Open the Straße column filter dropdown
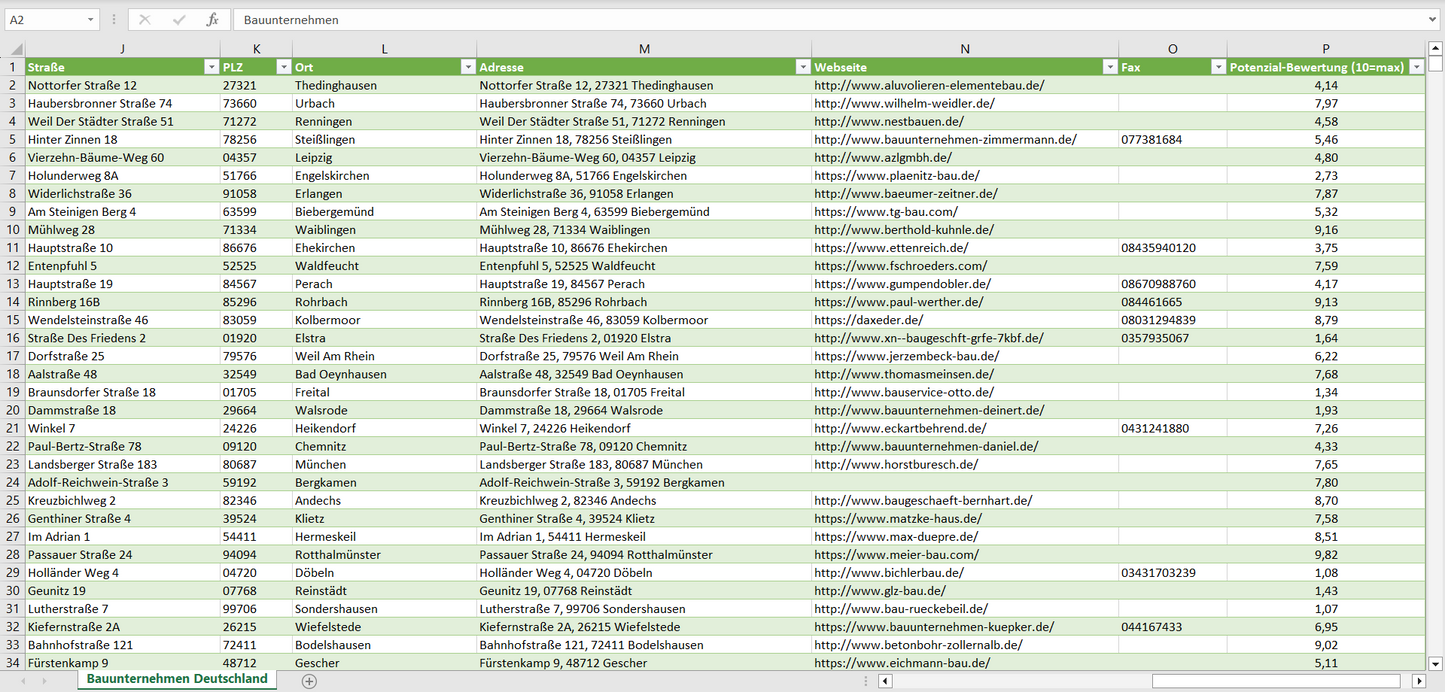The image size is (1445, 692). coord(210,67)
